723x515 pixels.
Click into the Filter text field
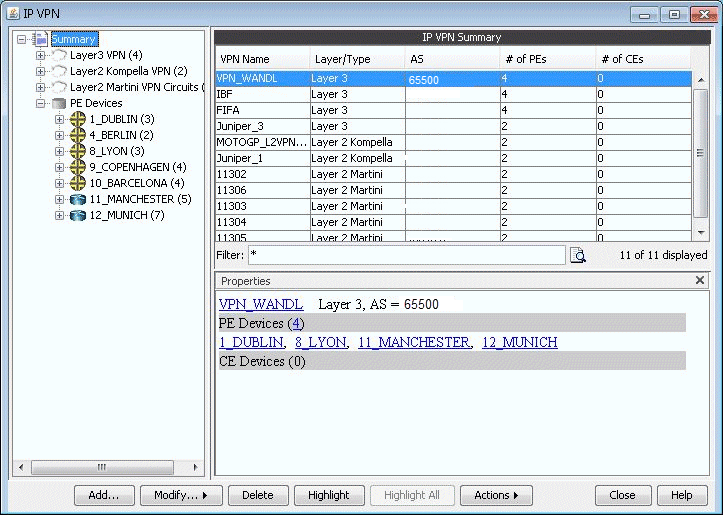[x=405, y=256]
